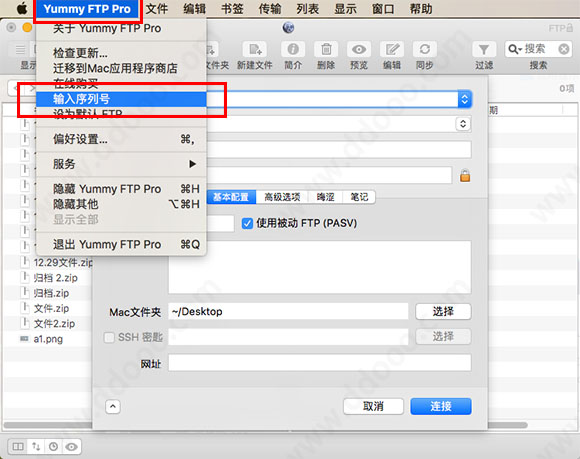Switch to the 晦涩 tab
The image size is (580, 459).
326,197
